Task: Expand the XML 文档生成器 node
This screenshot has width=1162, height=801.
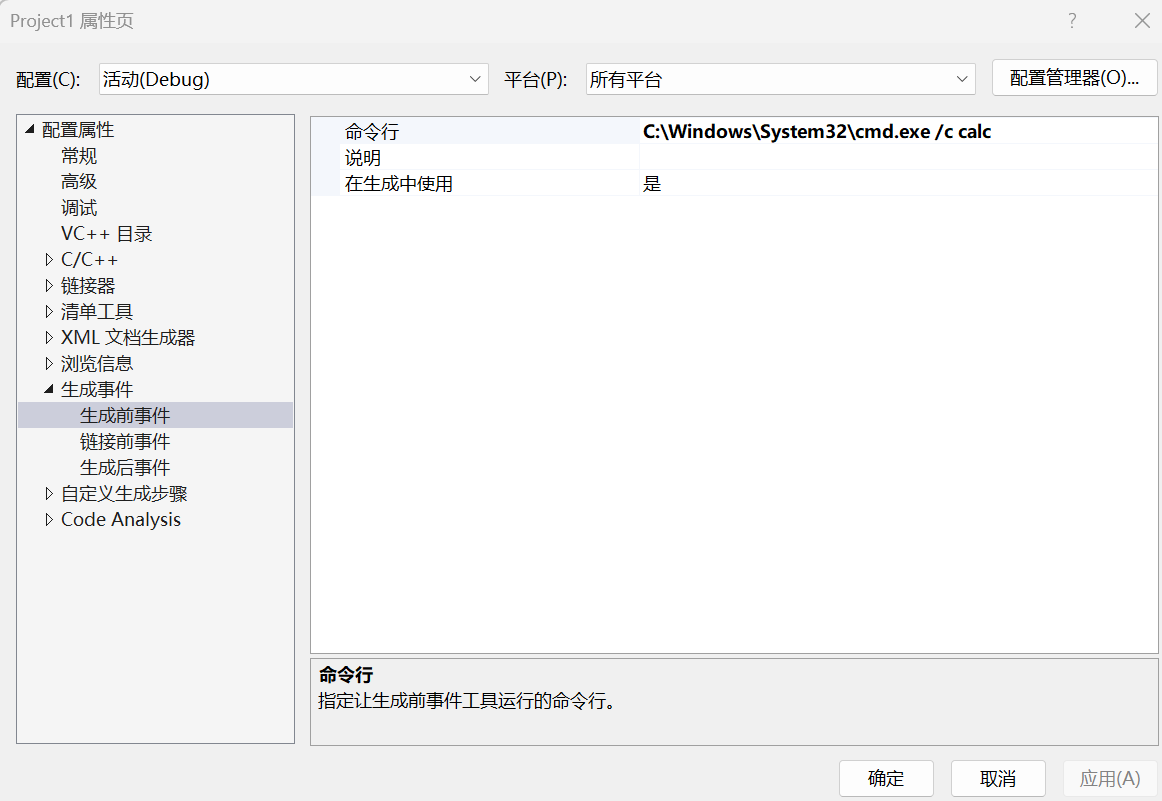Action: [x=49, y=338]
